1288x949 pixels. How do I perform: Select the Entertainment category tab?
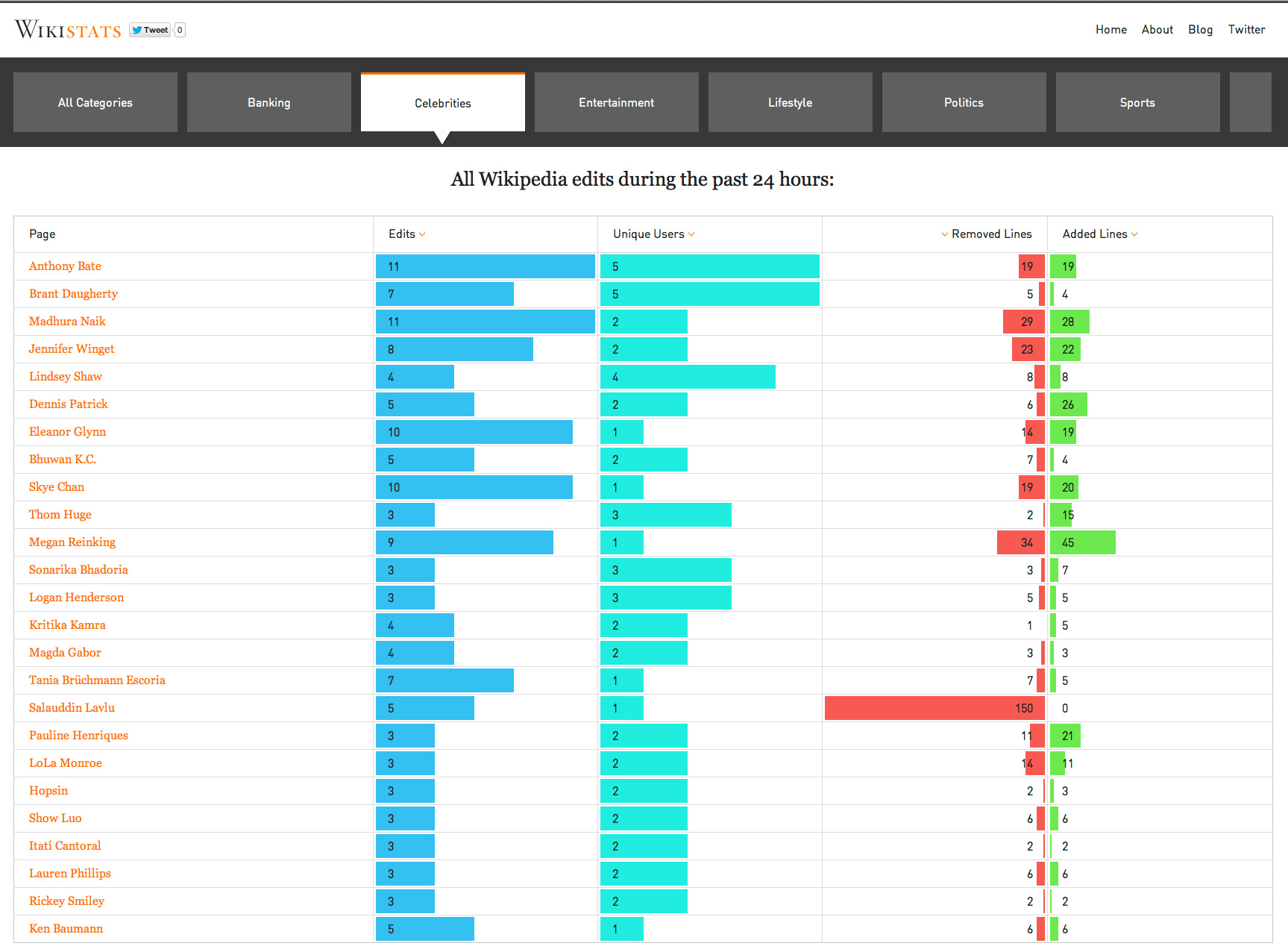click(x=616, y=102)
